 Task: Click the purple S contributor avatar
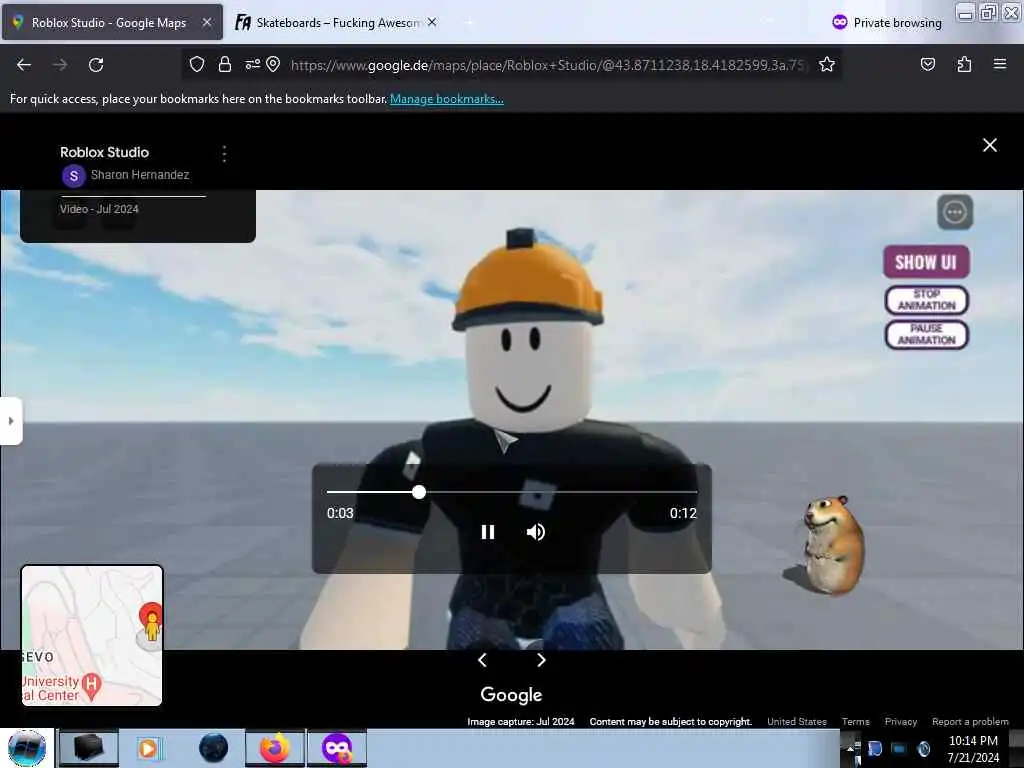coord(74,176)
